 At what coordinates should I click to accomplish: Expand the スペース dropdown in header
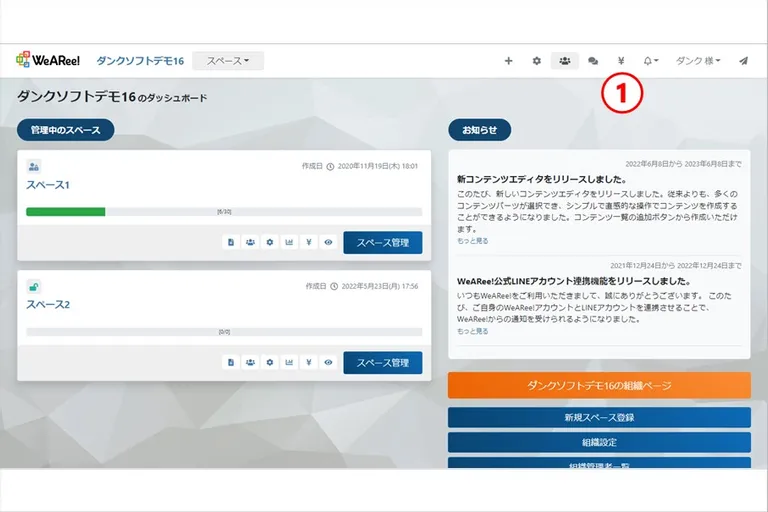[x=228, y=61]
